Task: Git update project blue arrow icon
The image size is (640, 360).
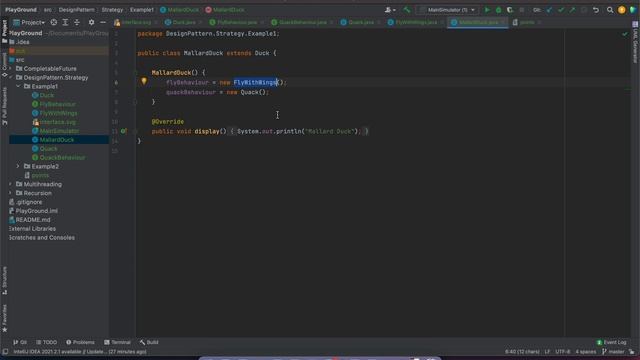Action: click(x=549, y=10)
